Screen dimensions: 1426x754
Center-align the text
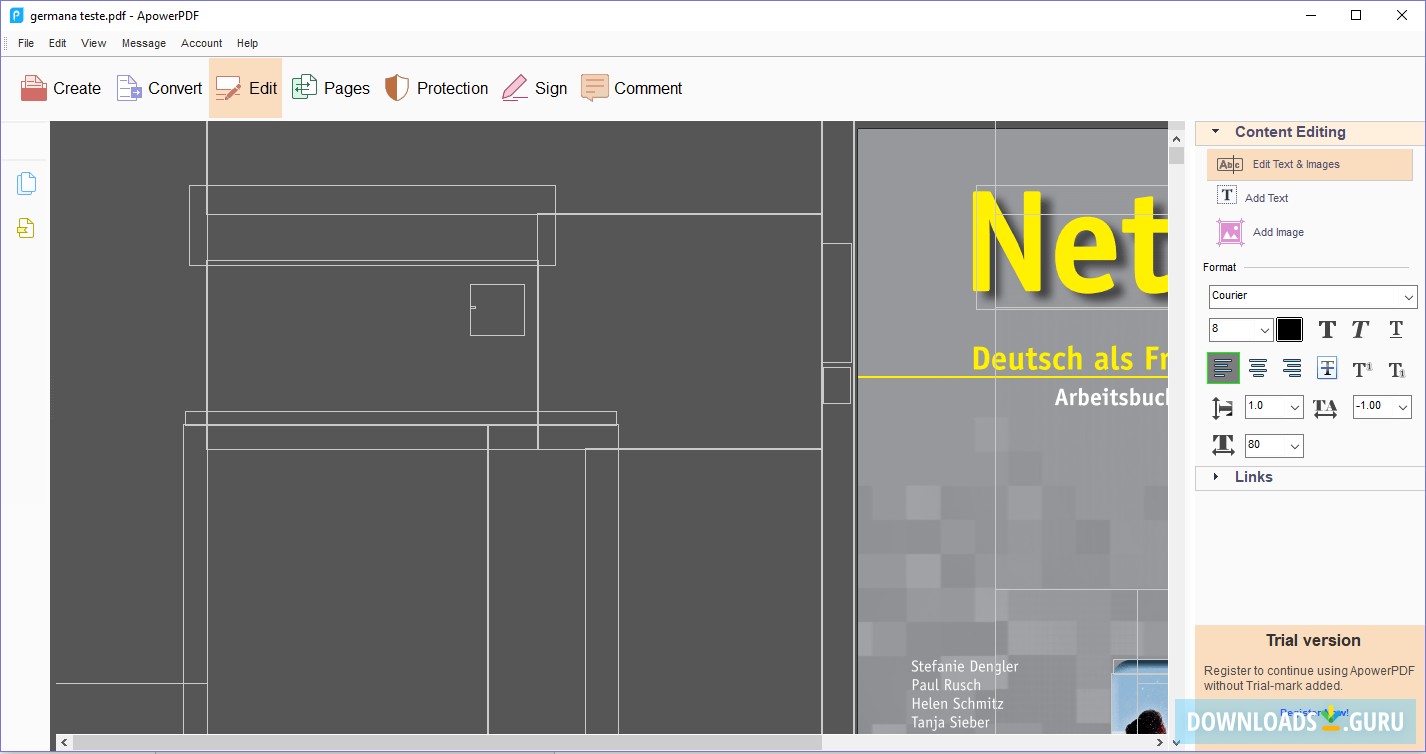pyautogui.click(x=1258, y=368)
